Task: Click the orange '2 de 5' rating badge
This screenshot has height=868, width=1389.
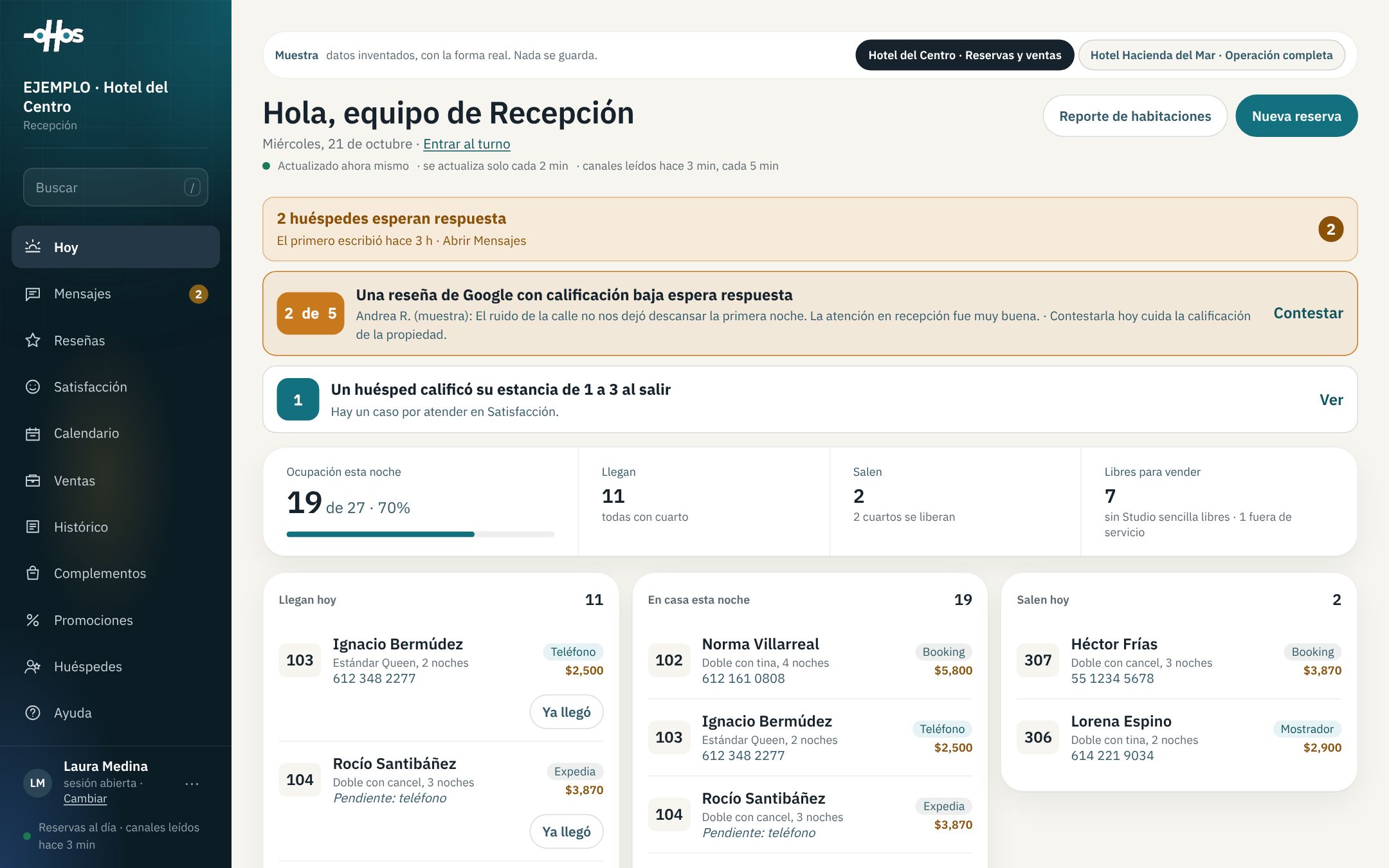Action: 311,313
